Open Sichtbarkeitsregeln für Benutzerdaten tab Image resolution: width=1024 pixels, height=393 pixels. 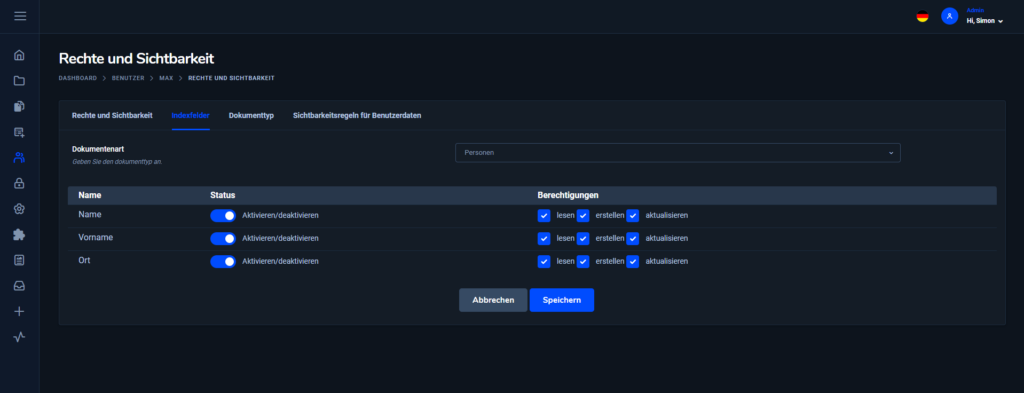pyautogui.click(x=357, y=116)
